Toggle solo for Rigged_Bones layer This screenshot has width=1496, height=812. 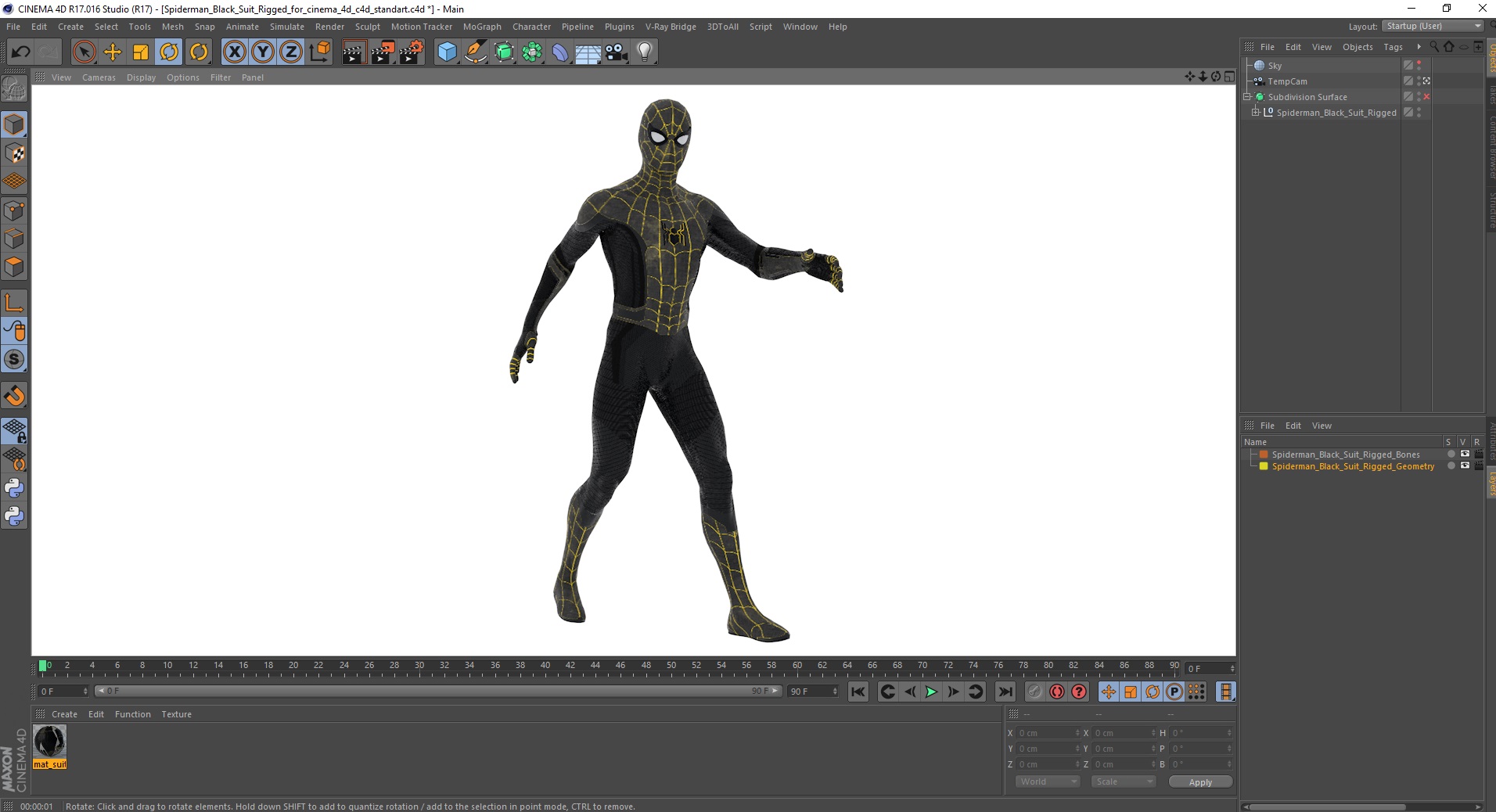tap(1451, 455)
